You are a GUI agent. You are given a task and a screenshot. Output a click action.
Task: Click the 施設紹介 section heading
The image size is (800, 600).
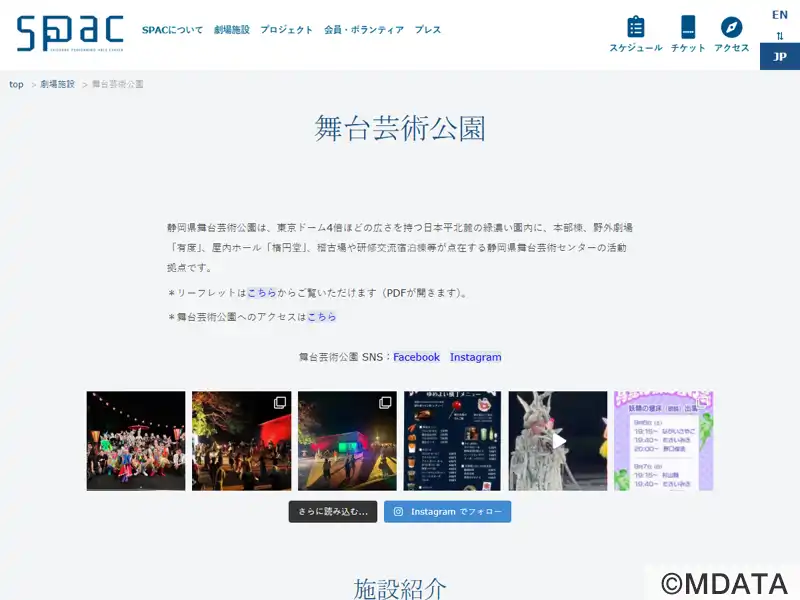(400, 588)
